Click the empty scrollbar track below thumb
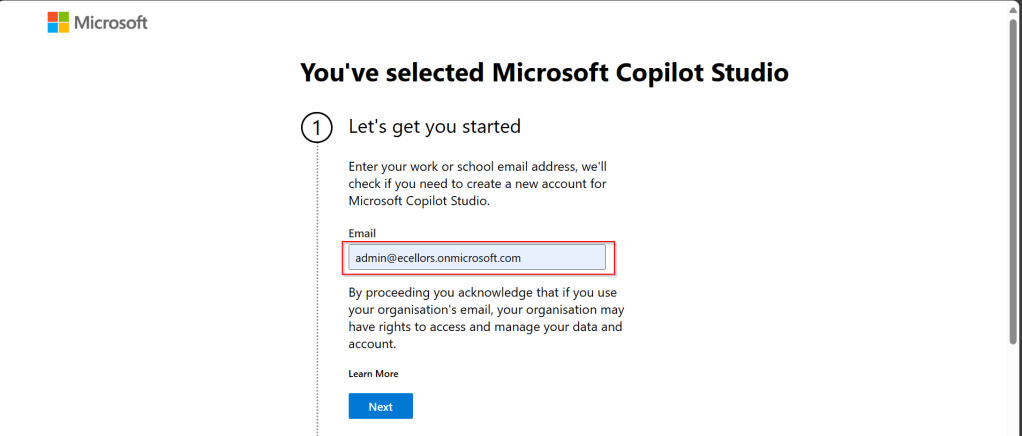 pos(1014,390)
